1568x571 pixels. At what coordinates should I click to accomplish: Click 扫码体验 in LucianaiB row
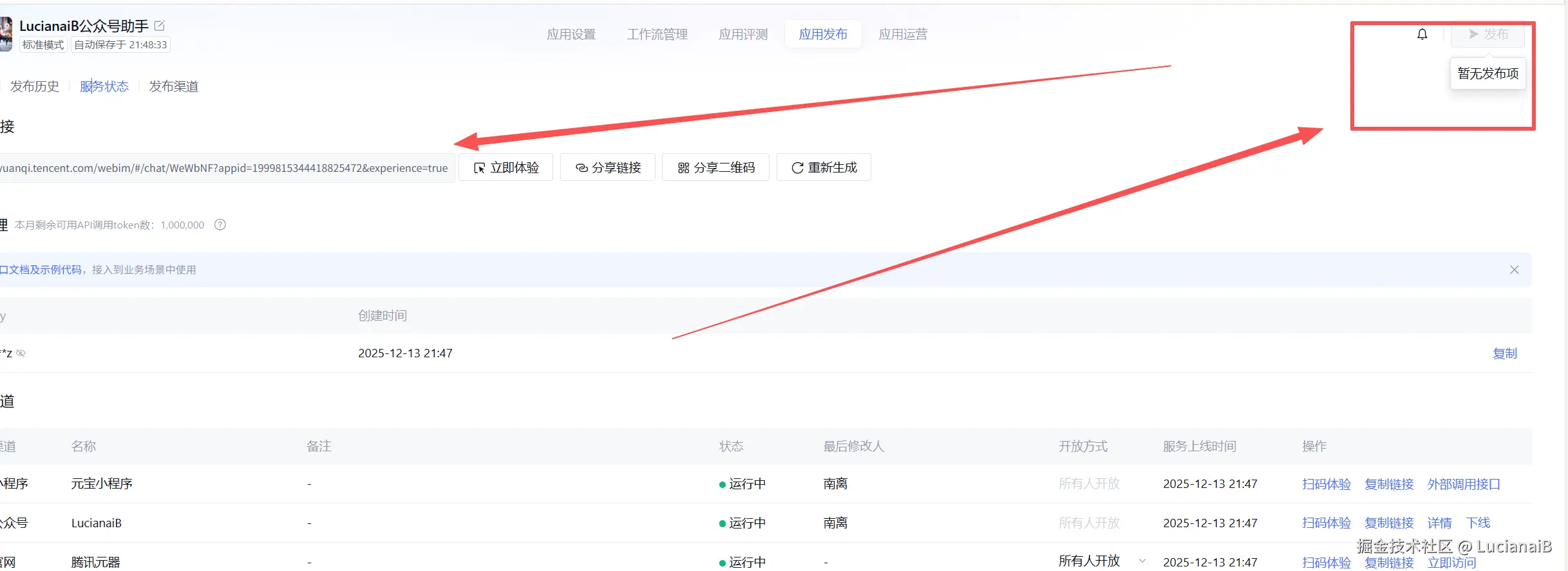[1327, 523]
